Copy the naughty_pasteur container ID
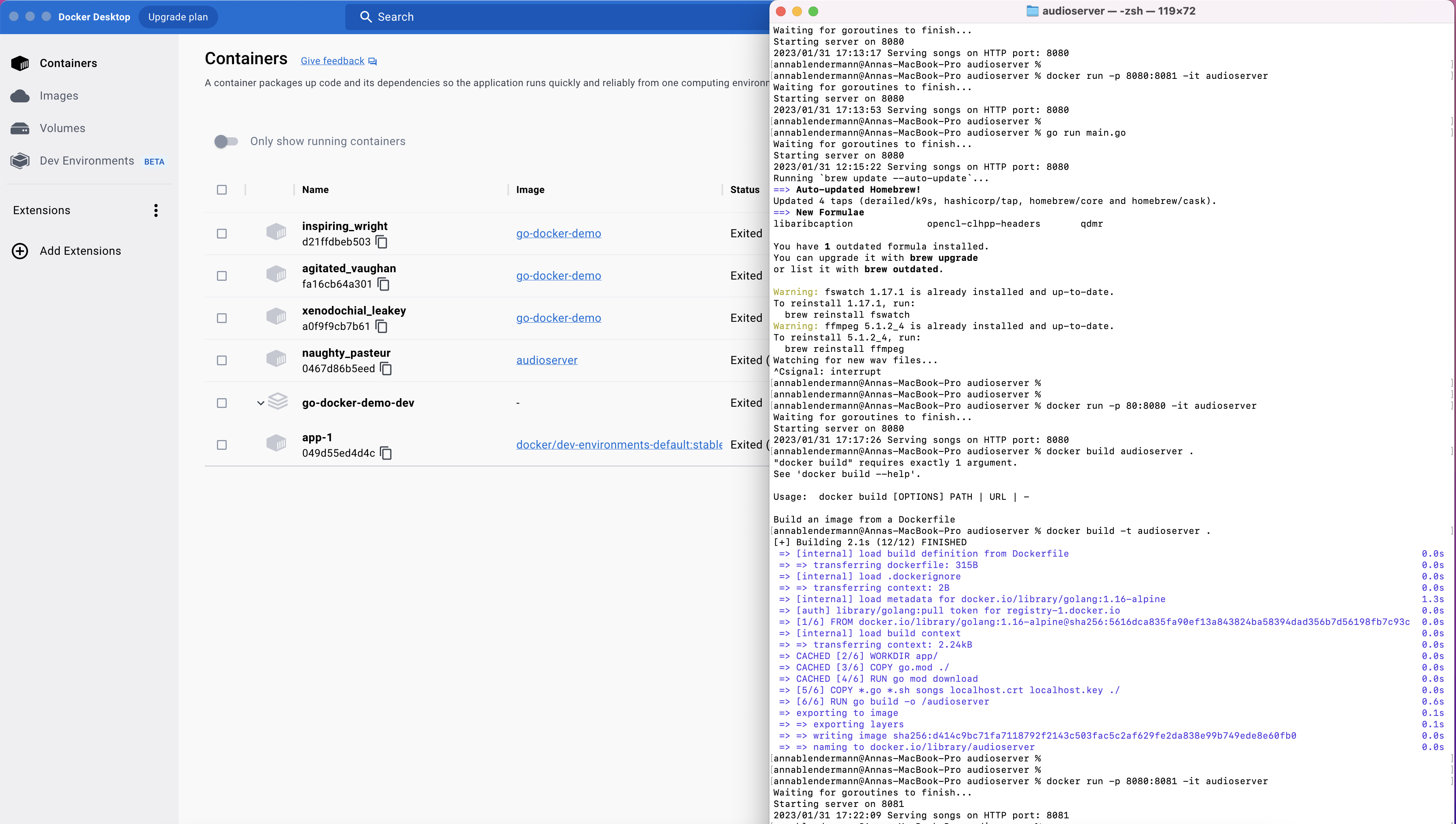Screen dimensions: 1456x824 pyautogui.click(x=386, y=369)
